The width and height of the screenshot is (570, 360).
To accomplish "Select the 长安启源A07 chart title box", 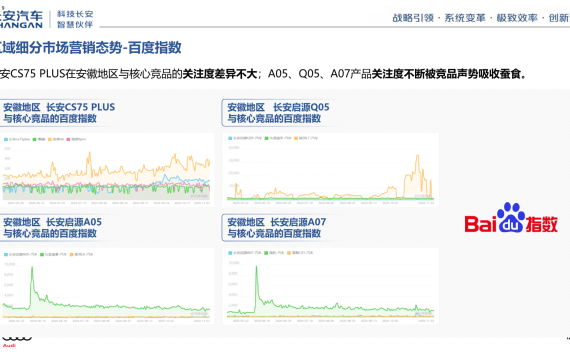I will click(276, 228).
